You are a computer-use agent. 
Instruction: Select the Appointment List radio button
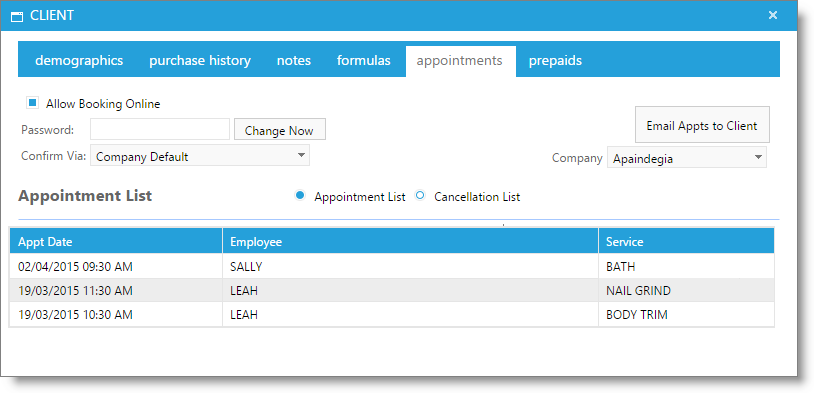coord(300,196)
